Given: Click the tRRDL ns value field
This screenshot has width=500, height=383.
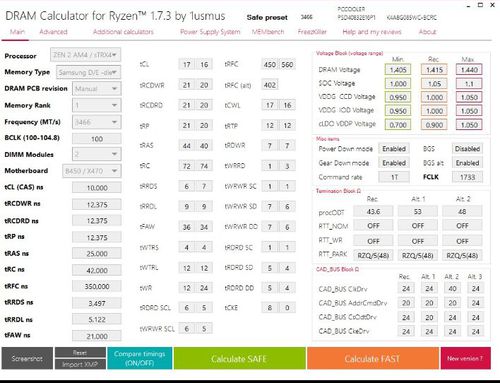Looking at the screenshot, I should point(97,319).
